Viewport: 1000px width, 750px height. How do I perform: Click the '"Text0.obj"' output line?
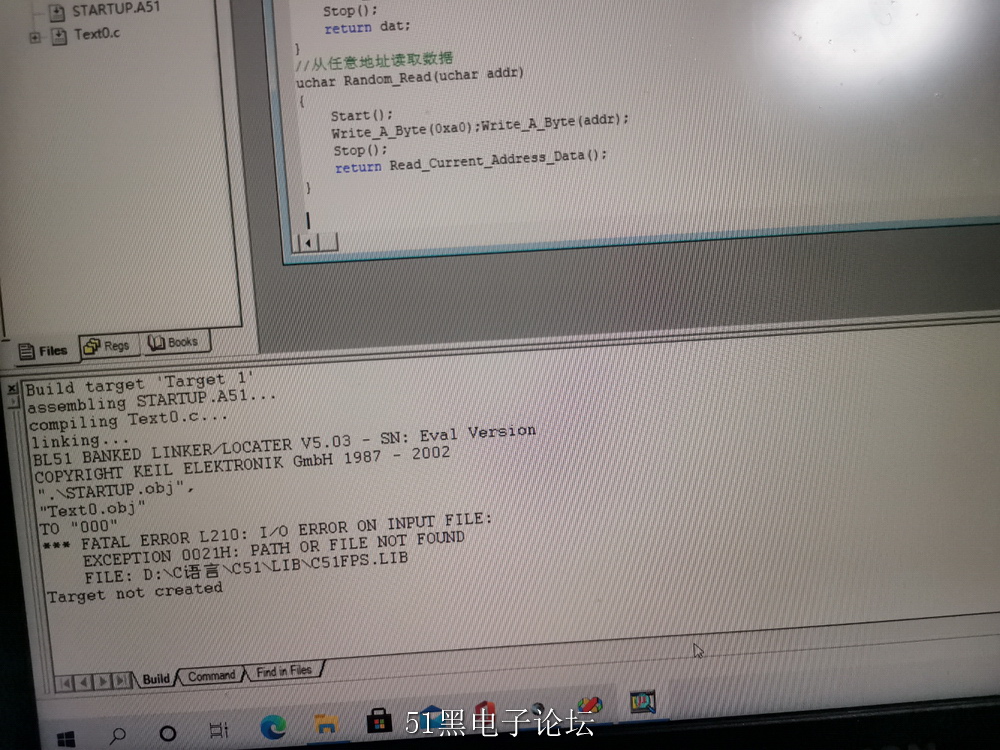(92, 509)
